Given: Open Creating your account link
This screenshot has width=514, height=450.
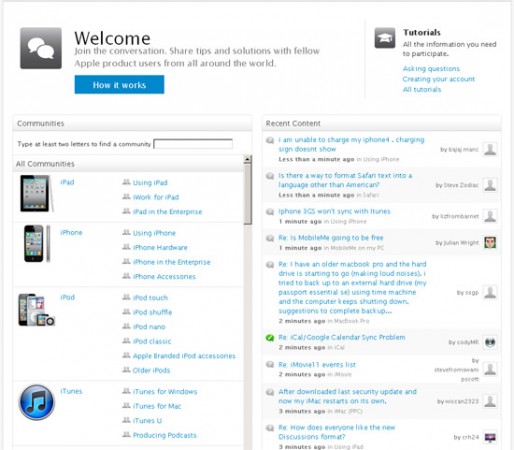Looking at the screenshot, I should click(438, 79).
